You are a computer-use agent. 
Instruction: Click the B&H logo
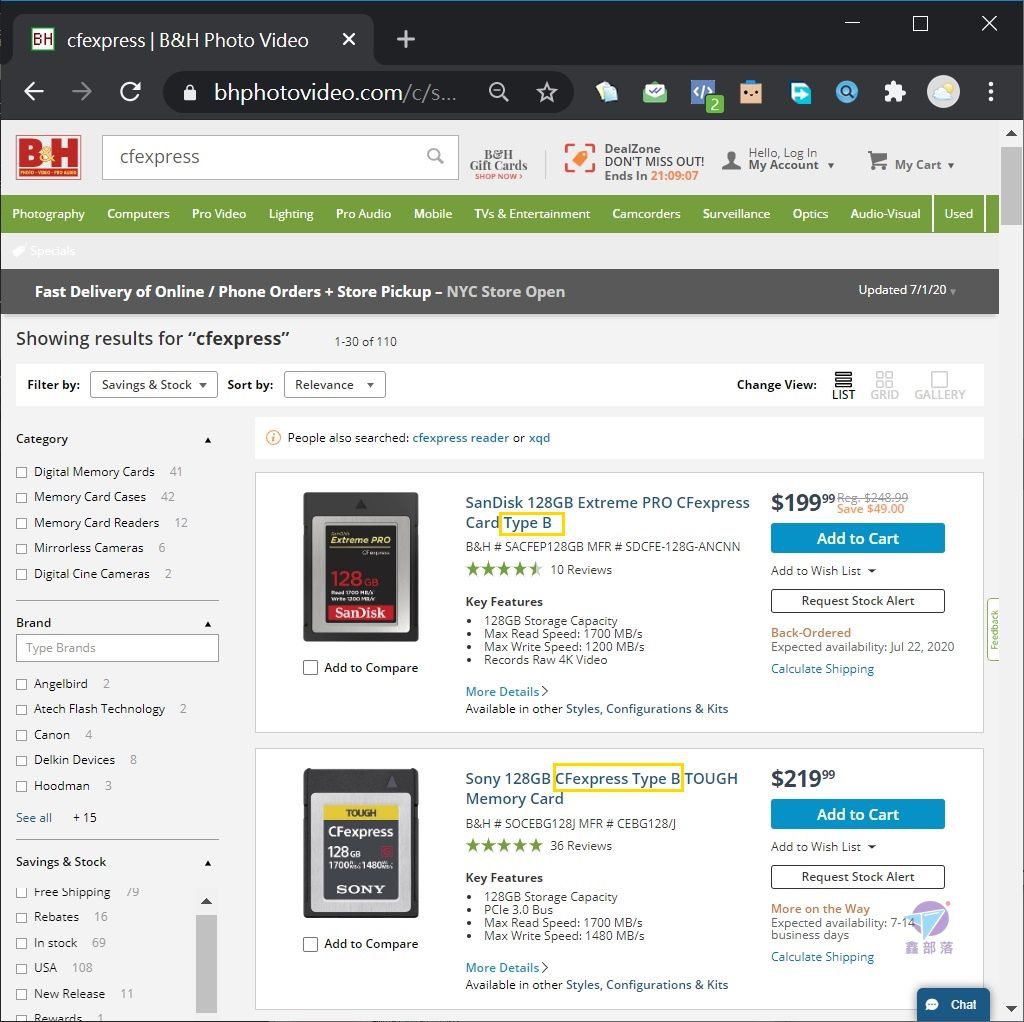click(x=49, y=157)
